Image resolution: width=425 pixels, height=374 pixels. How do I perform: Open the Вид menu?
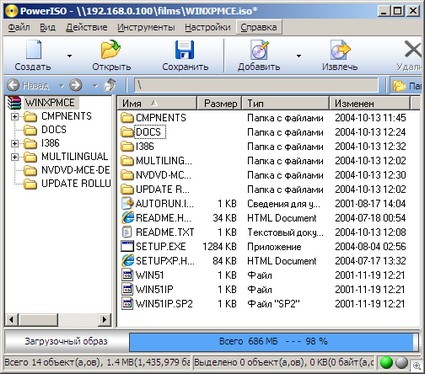click(x=47, y=27)
